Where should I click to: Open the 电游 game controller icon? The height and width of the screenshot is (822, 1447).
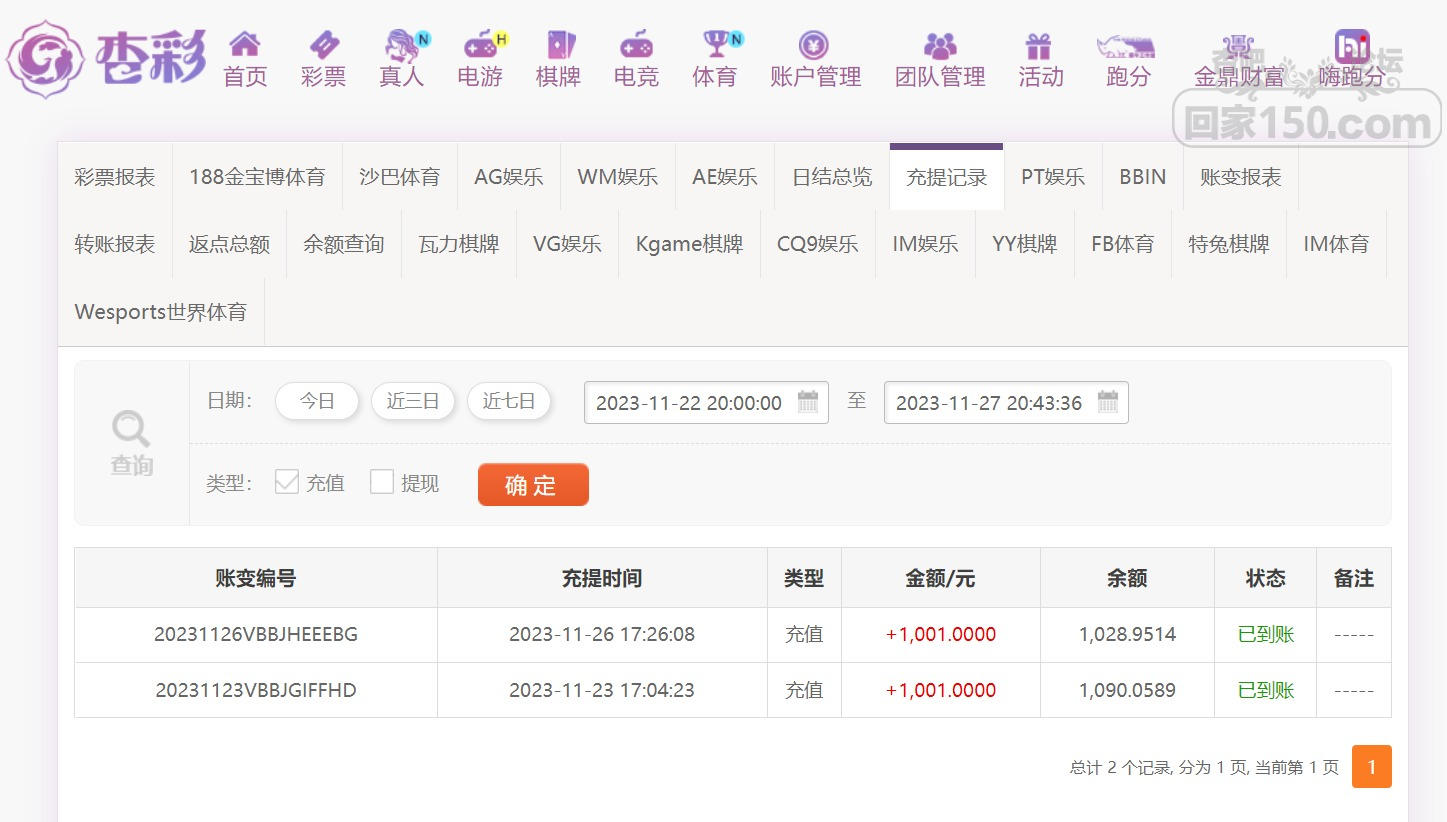pyautogui.click(x=480, y=45)
